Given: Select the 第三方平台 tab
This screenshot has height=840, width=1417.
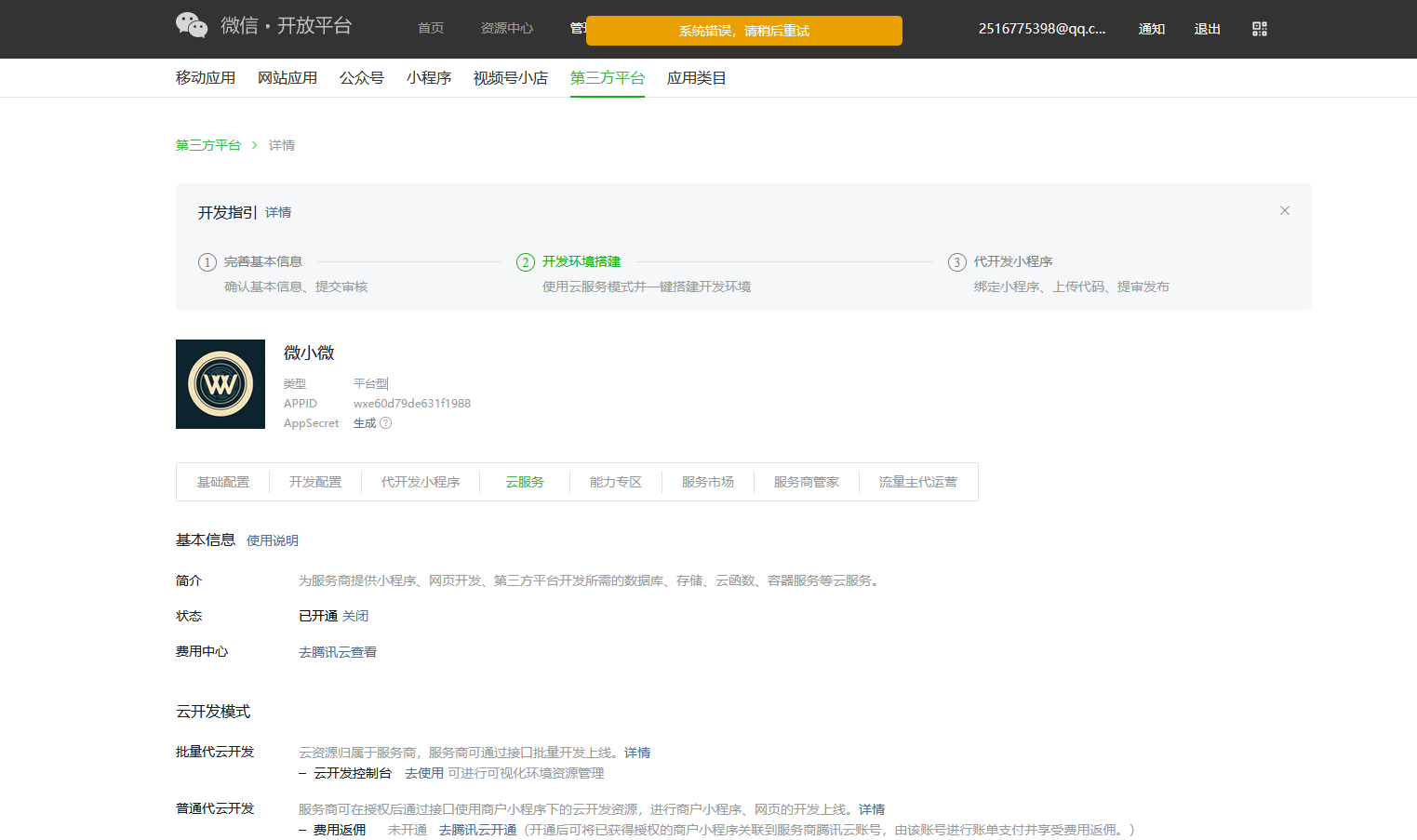Looking at the screenshot, I should tap(608, 78).
